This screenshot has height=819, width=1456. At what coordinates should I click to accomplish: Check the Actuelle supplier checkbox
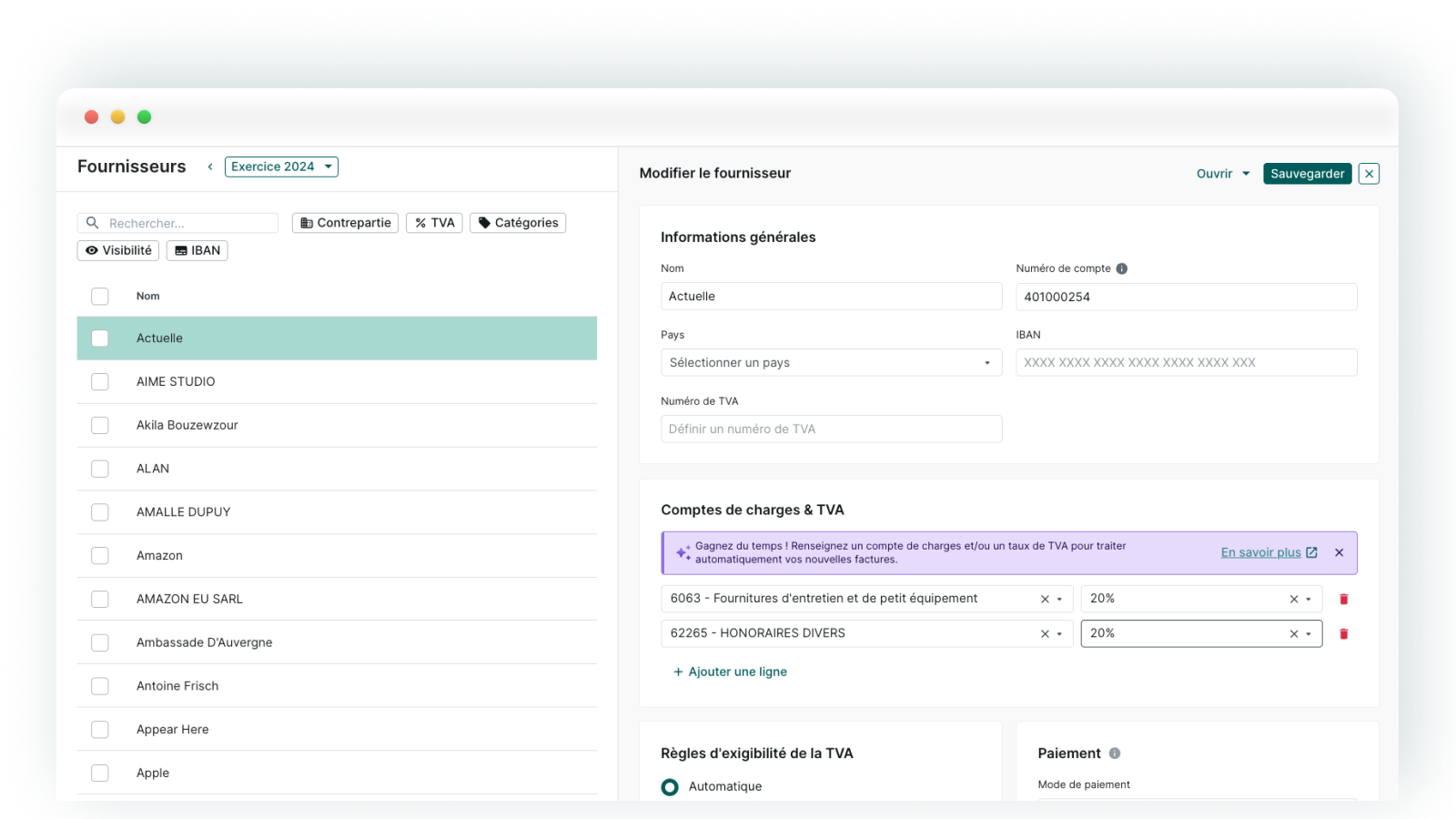100,339
